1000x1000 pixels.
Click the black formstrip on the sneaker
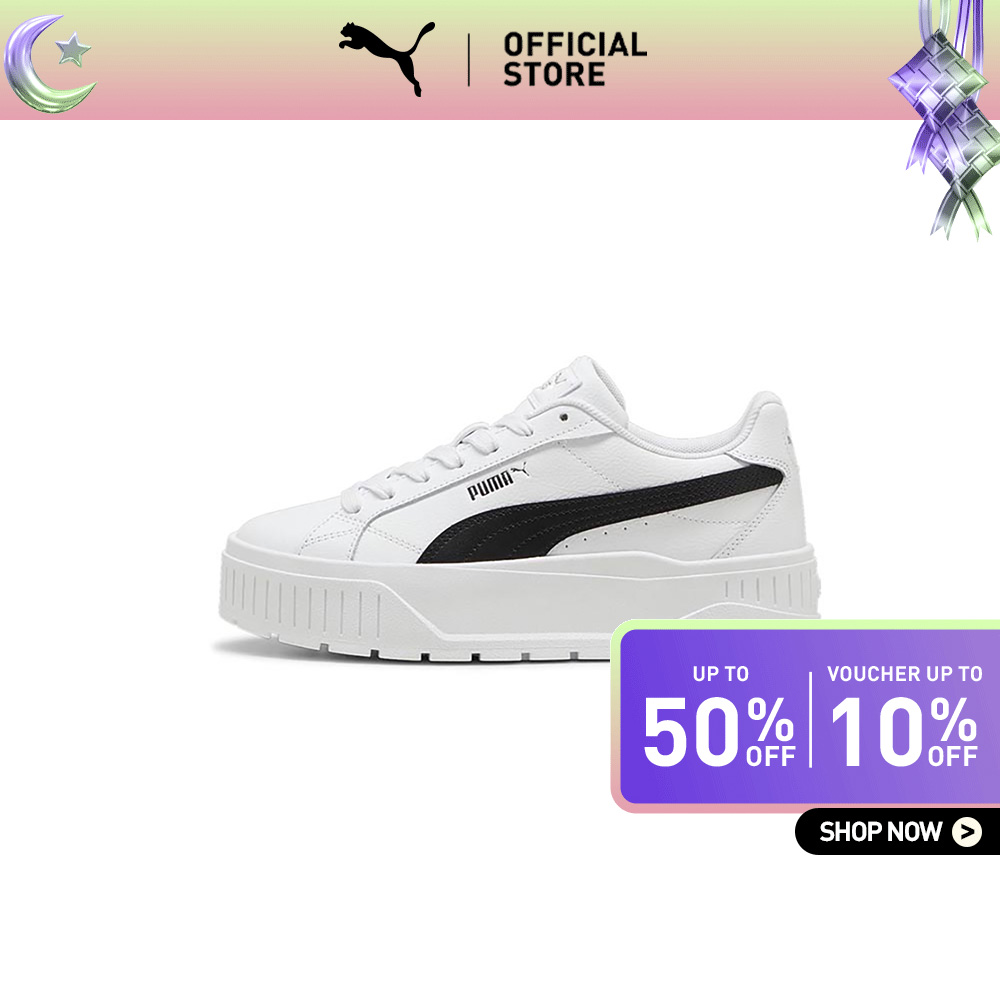coord(598,514)
